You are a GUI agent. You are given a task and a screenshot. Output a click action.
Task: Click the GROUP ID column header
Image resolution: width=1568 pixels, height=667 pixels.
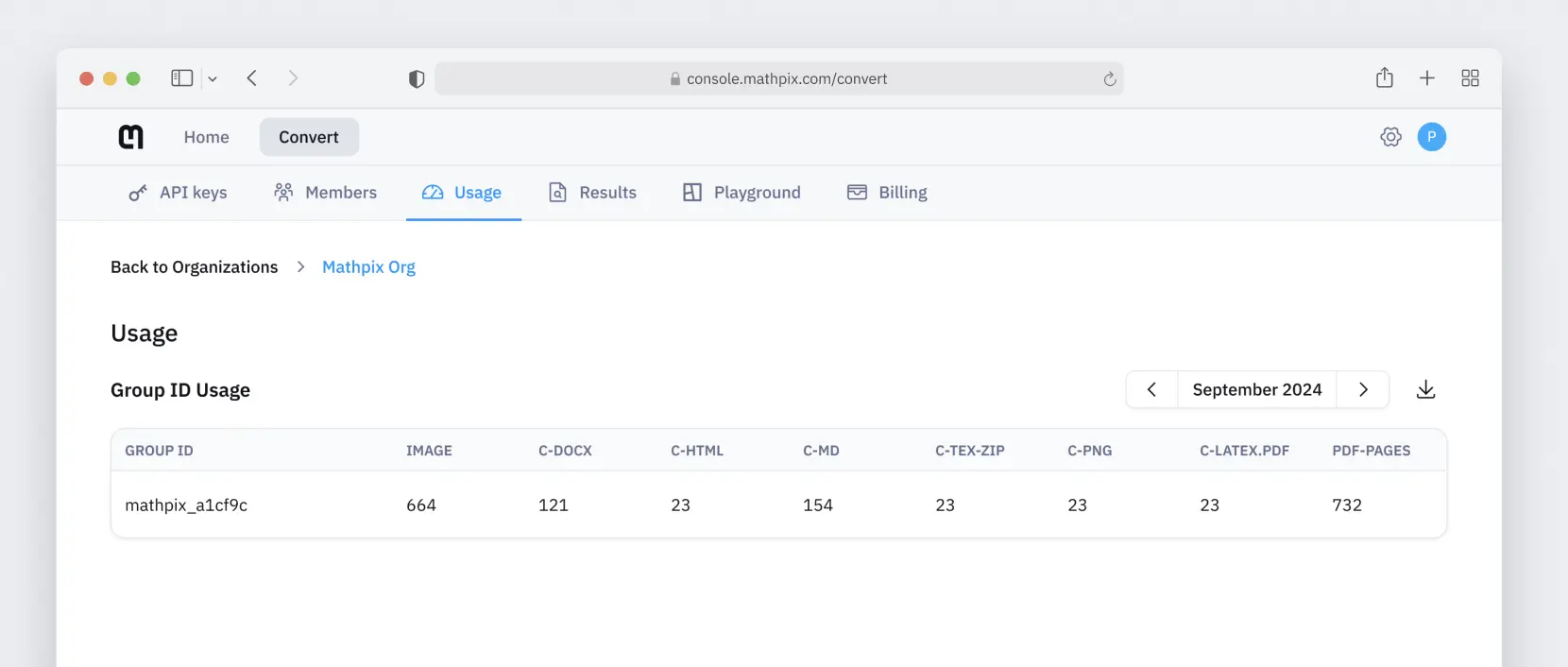[x=159, y=451]
